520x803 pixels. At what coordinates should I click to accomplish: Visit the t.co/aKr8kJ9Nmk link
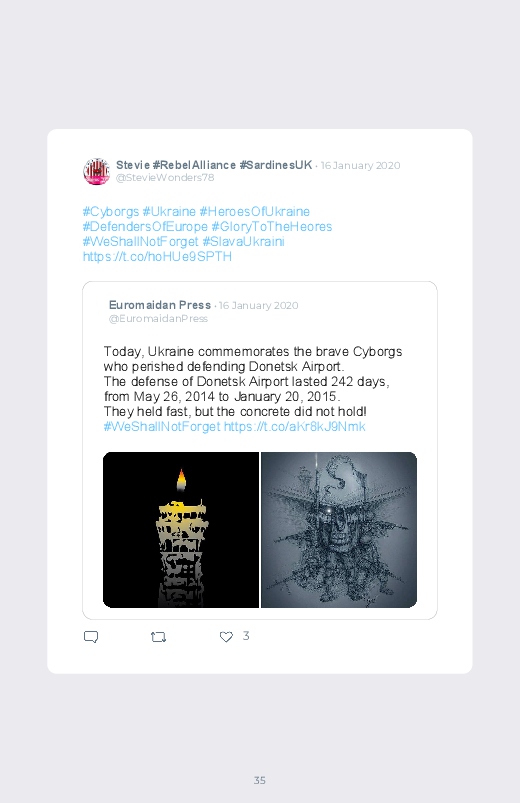point(295,426)
